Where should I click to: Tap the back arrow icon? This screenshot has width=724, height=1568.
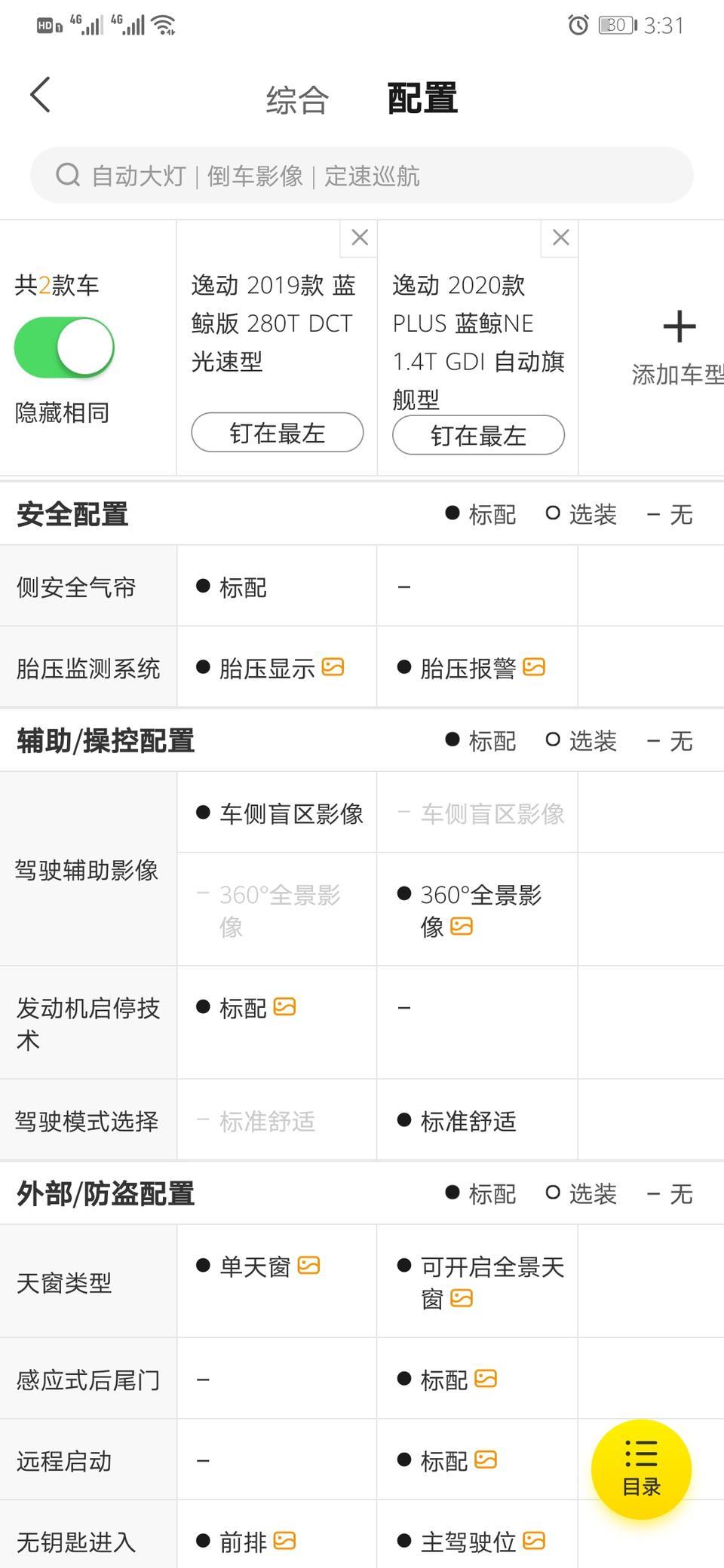click(x=40, y=95)
